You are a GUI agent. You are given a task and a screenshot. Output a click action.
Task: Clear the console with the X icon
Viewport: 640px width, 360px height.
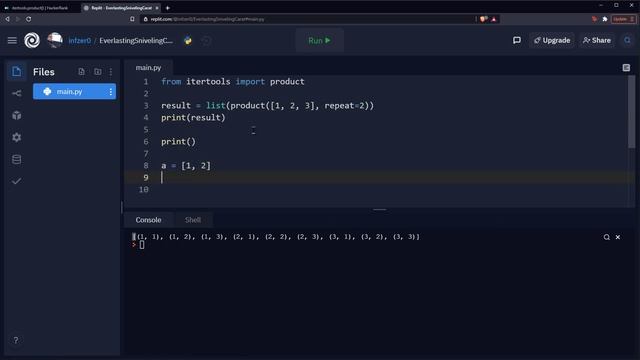(618, 237)
